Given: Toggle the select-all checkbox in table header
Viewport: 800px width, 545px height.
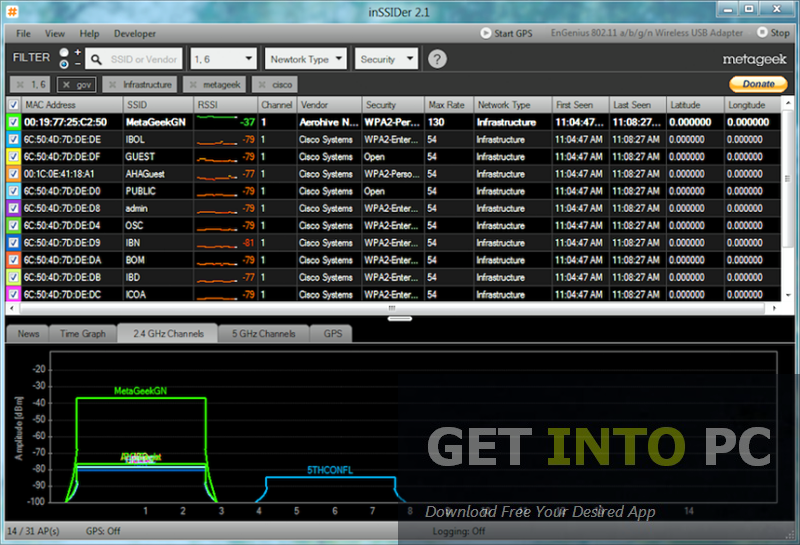Looking at the screenshot, I should tap(13, 105).
